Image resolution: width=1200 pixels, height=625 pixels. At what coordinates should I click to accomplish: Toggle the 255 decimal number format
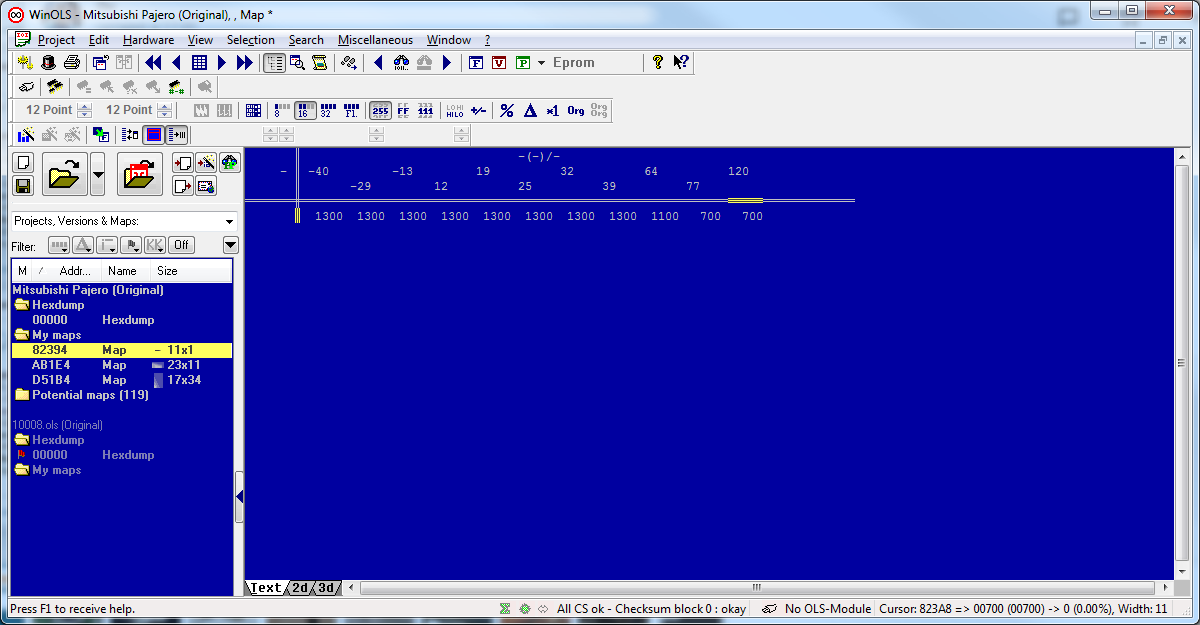point(380,111)
